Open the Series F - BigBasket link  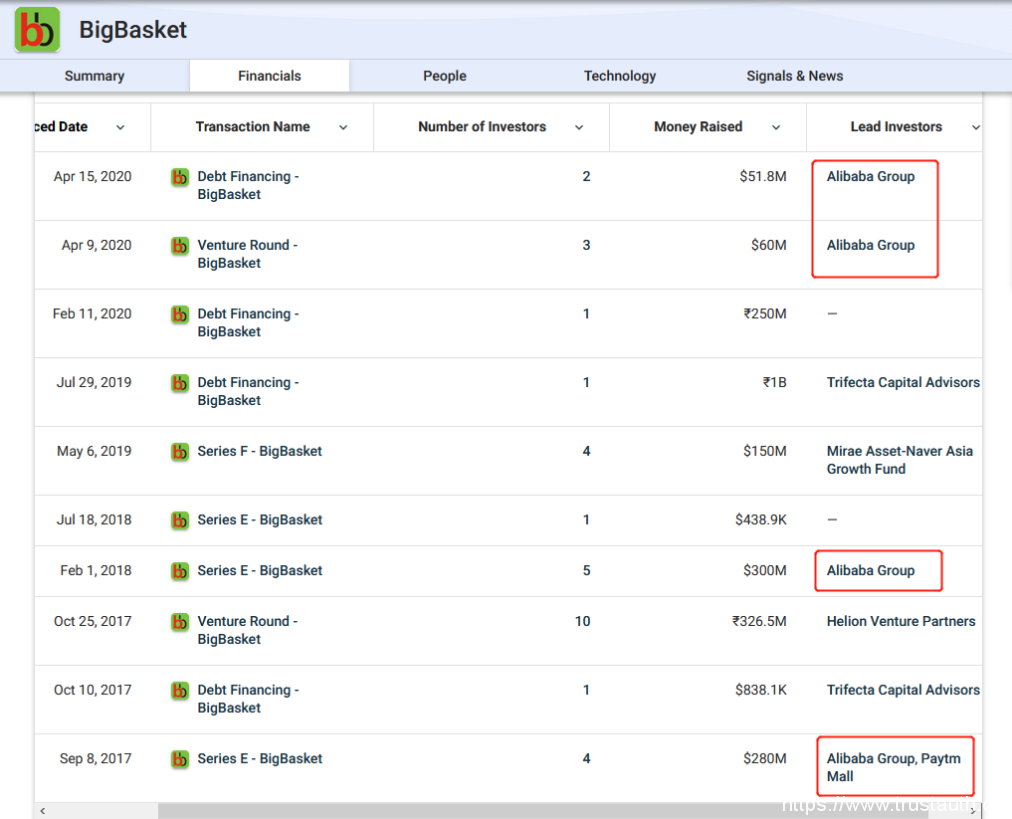(x=259, y=451)
